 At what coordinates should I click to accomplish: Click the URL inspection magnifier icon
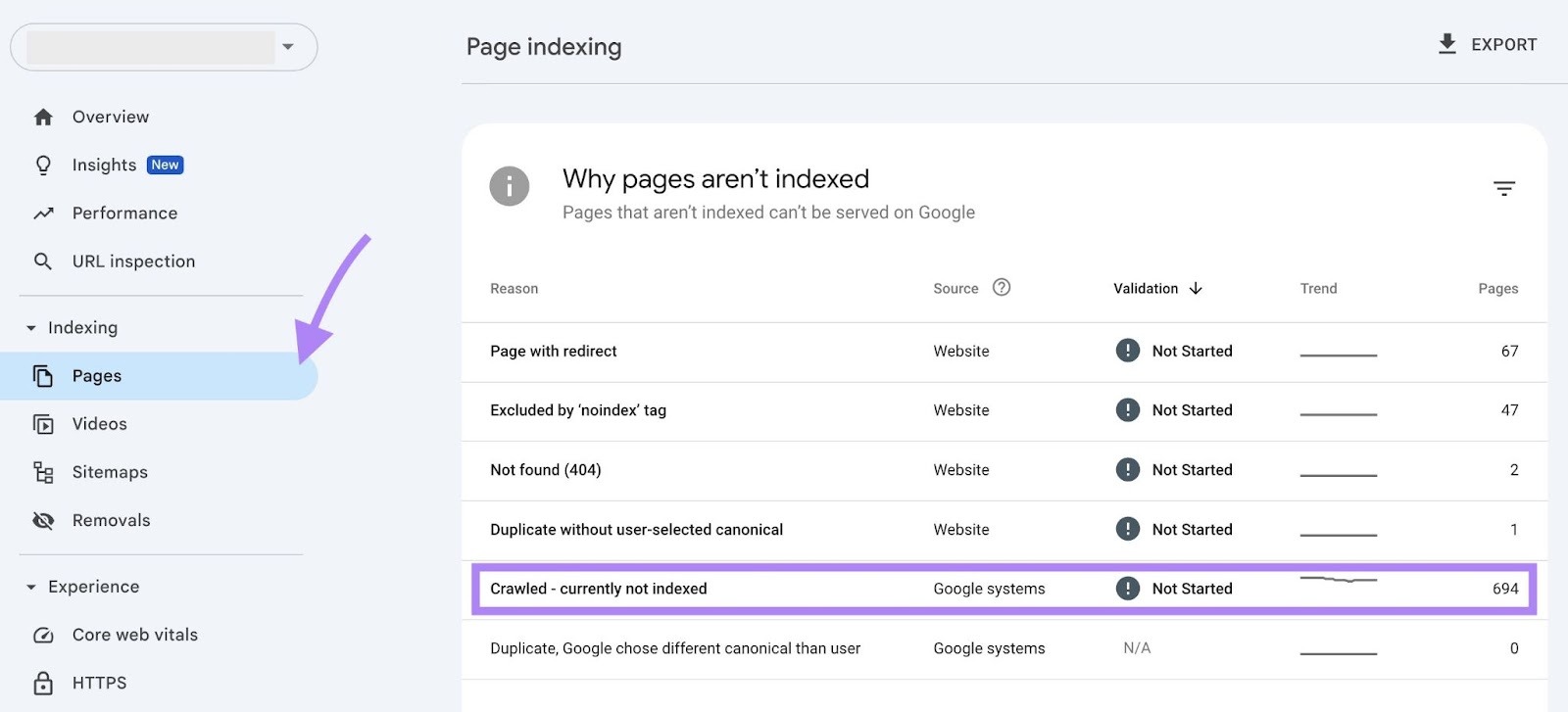43,261
